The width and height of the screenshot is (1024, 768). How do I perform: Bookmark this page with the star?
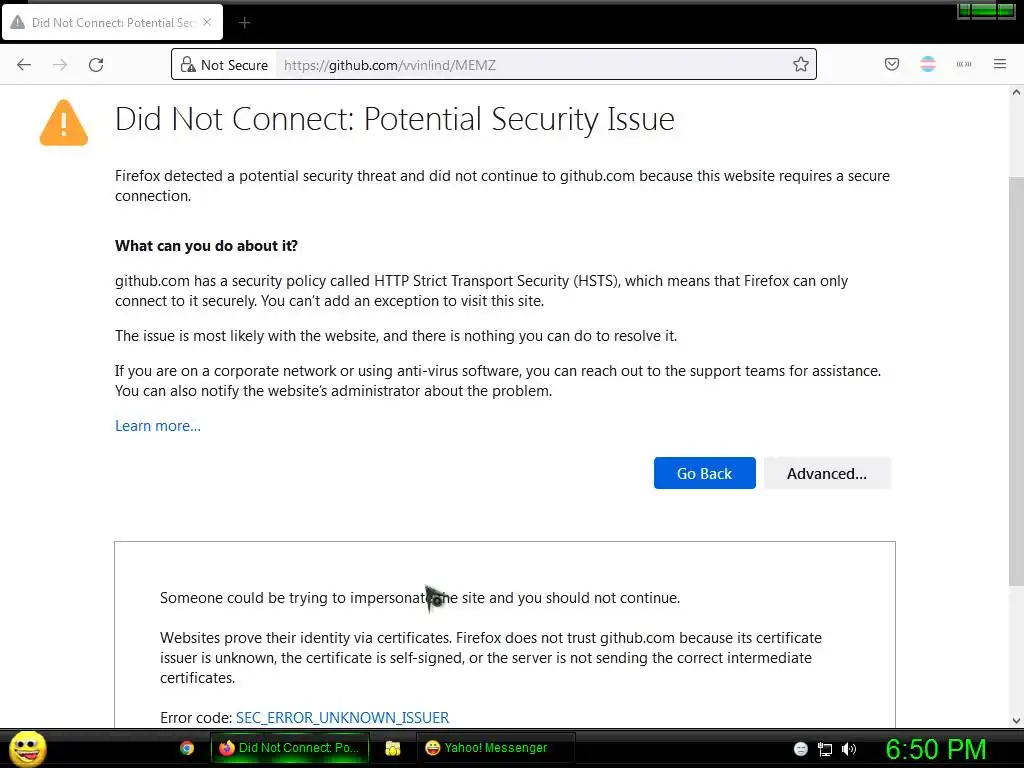pos(801,64)
